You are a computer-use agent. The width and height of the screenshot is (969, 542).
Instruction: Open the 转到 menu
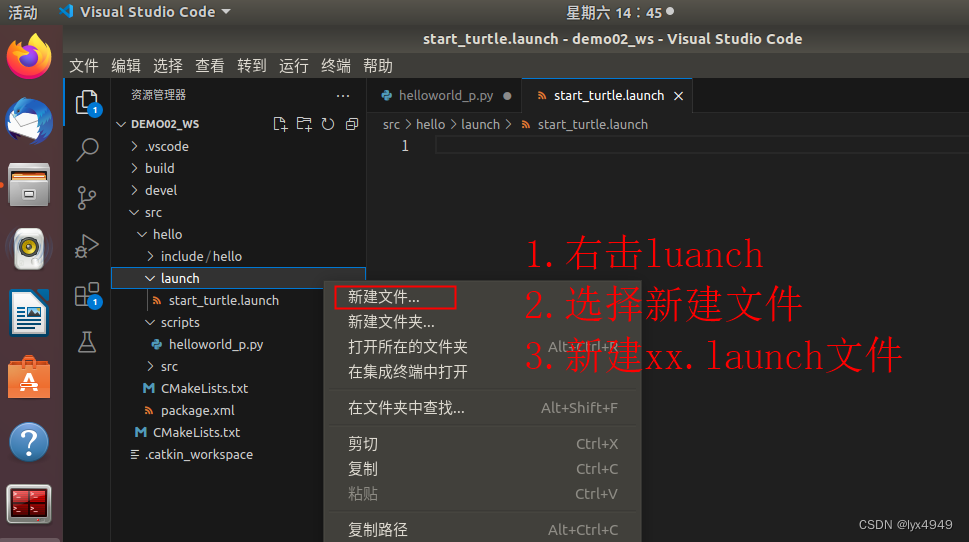252,66
